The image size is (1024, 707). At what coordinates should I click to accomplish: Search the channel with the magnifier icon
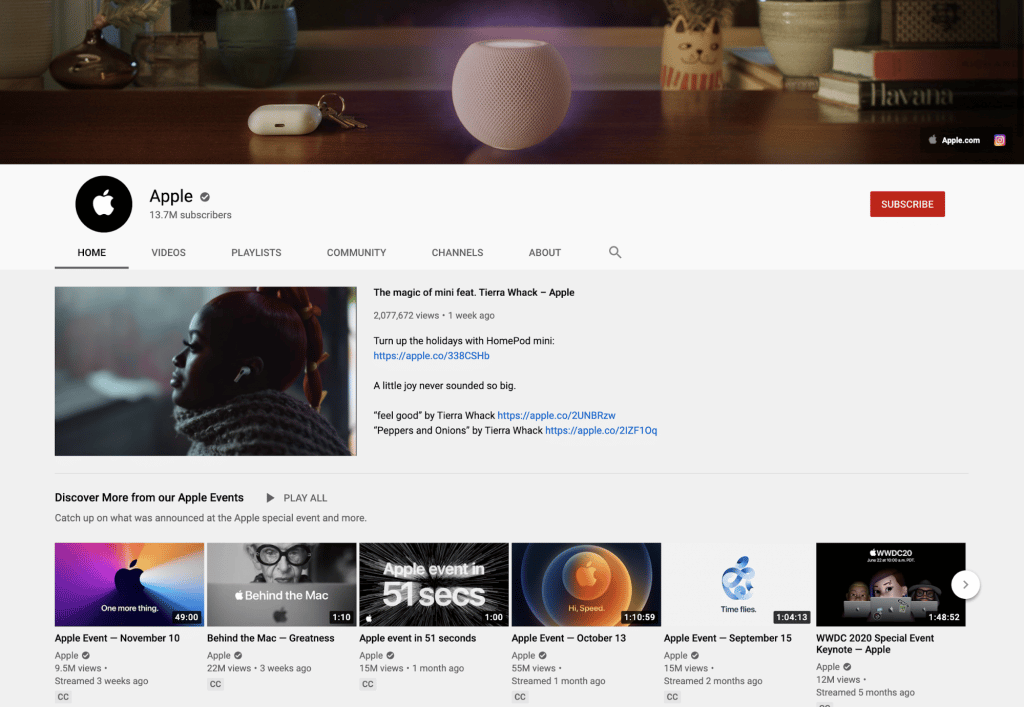615,252
